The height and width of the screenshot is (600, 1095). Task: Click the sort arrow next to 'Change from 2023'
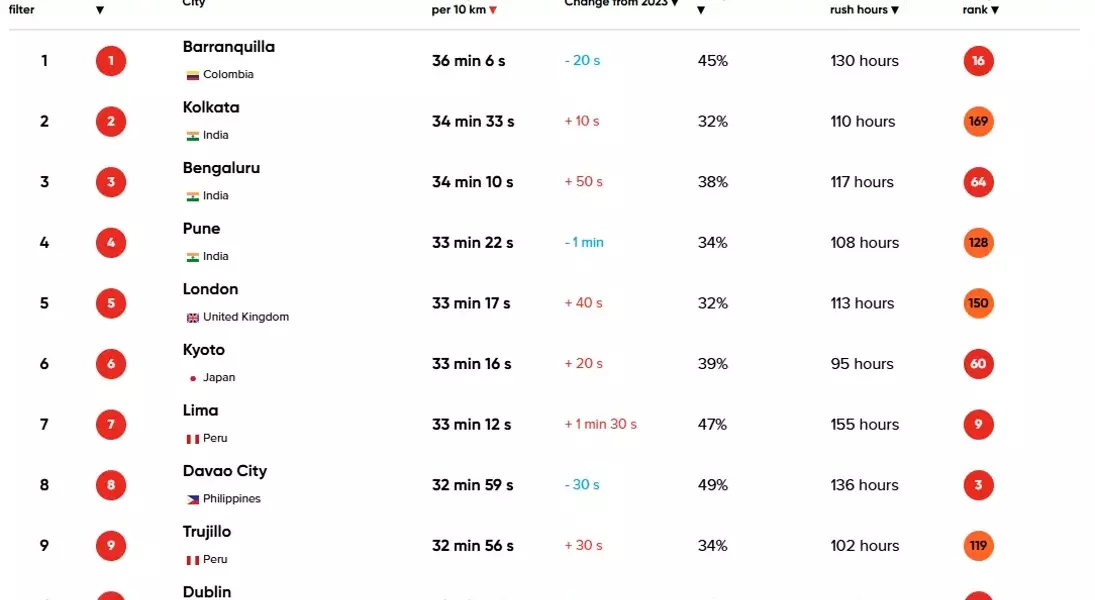click(x=675, y=4)
